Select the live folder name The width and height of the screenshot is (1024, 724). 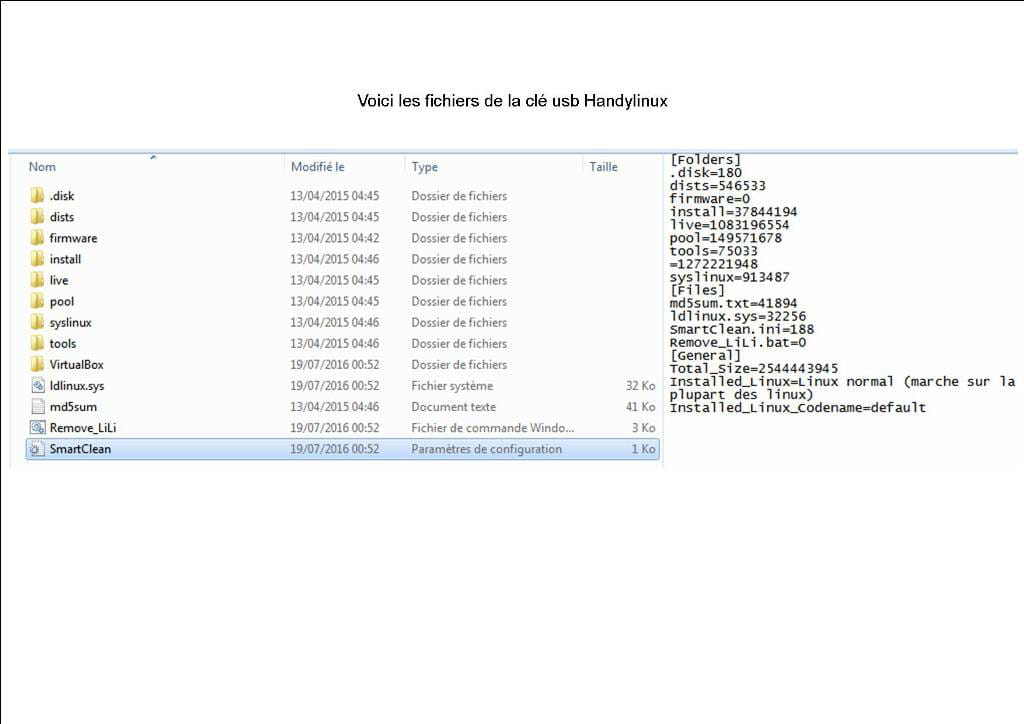pos(59,280)
